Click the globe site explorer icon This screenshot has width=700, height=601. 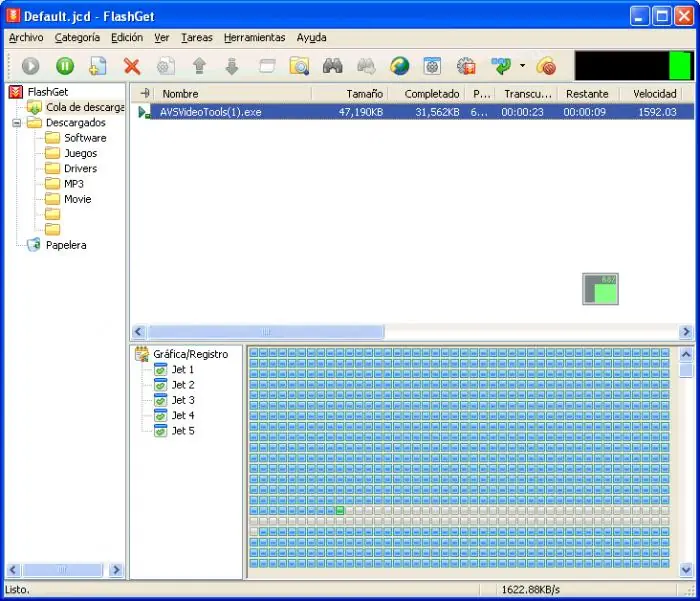click(x=400, y=66)
